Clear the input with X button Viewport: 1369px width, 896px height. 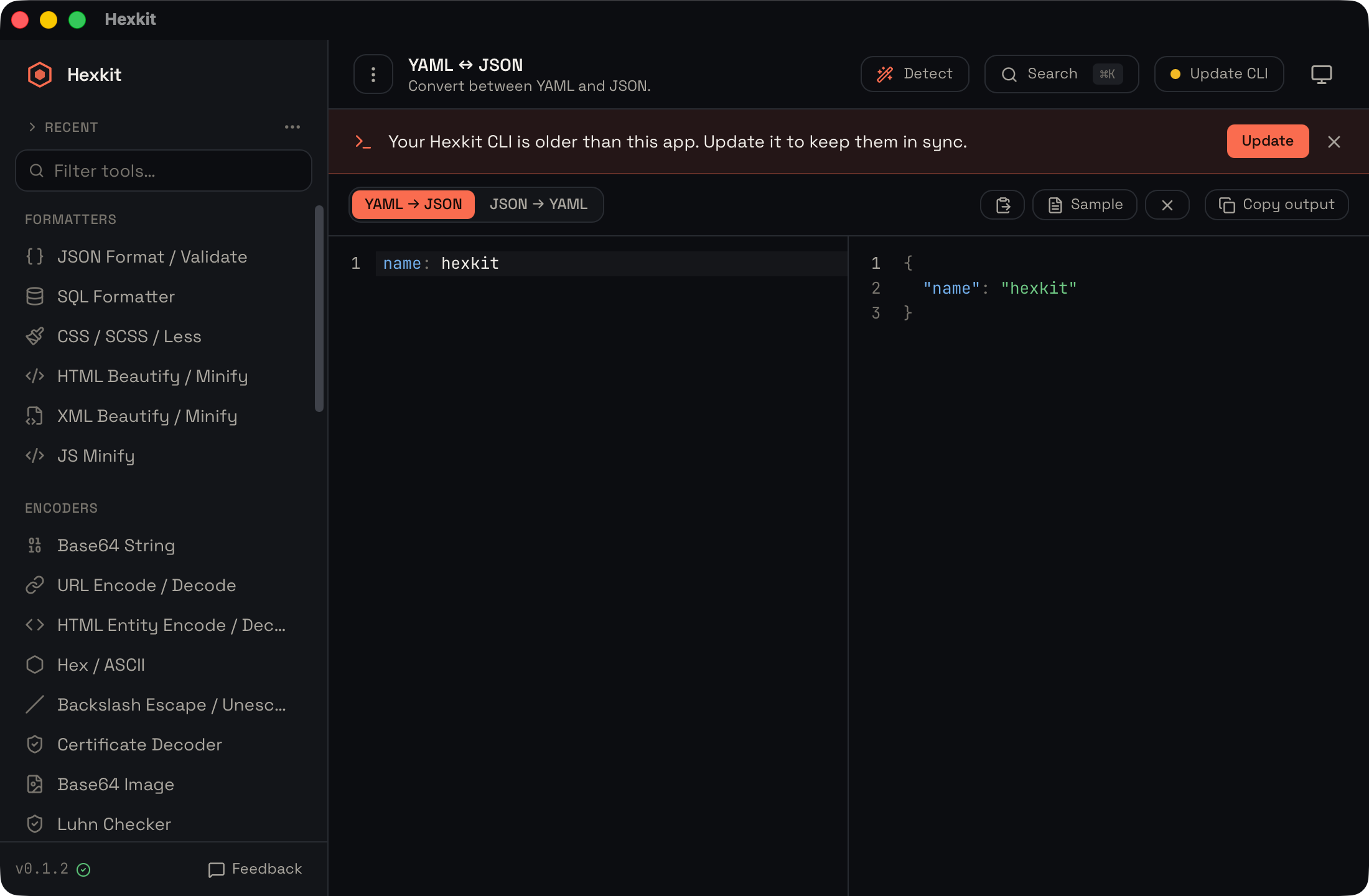[1167, 205]
